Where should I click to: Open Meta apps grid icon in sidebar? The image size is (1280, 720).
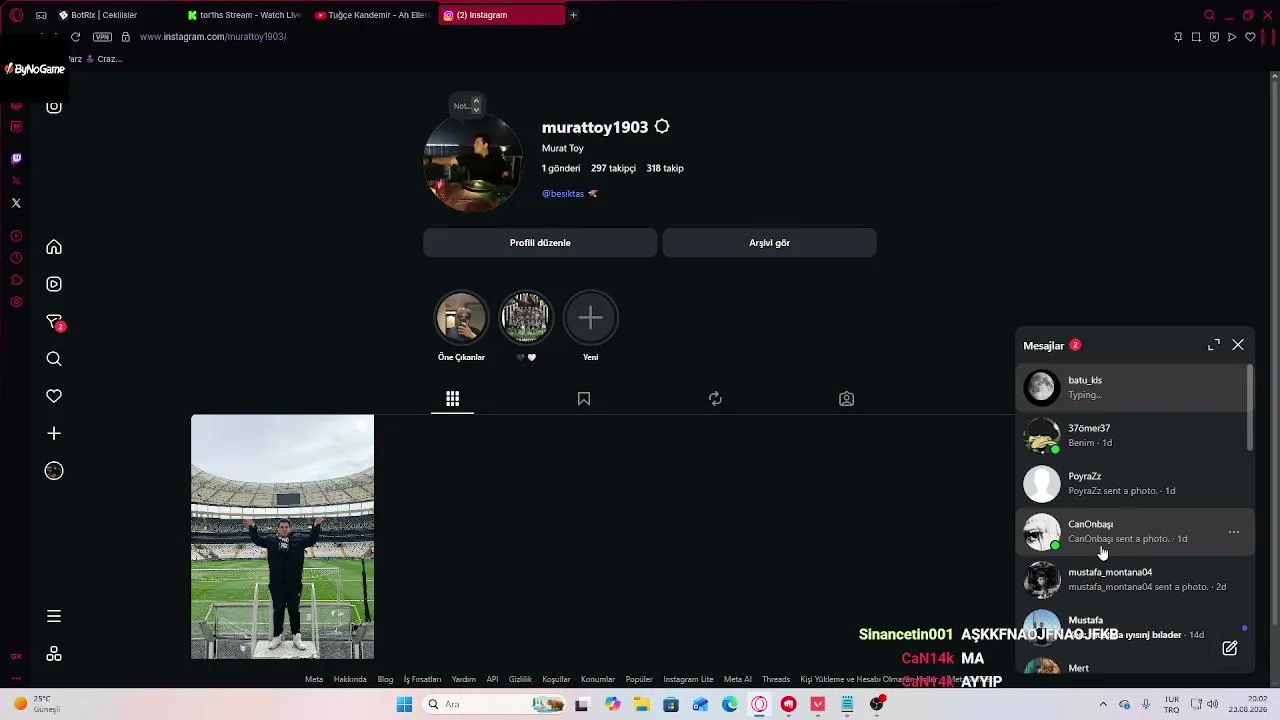point(54,654)
